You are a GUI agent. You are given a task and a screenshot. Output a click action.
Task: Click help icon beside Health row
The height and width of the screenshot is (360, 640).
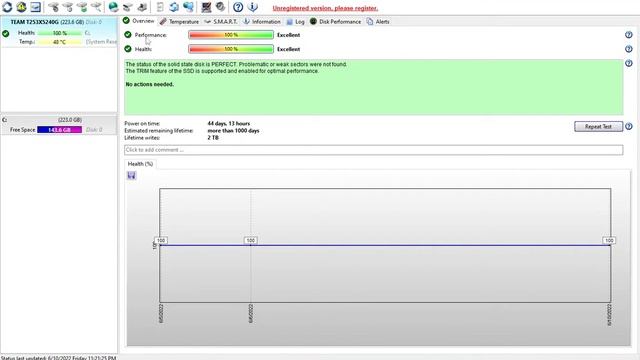click(629, 49)
